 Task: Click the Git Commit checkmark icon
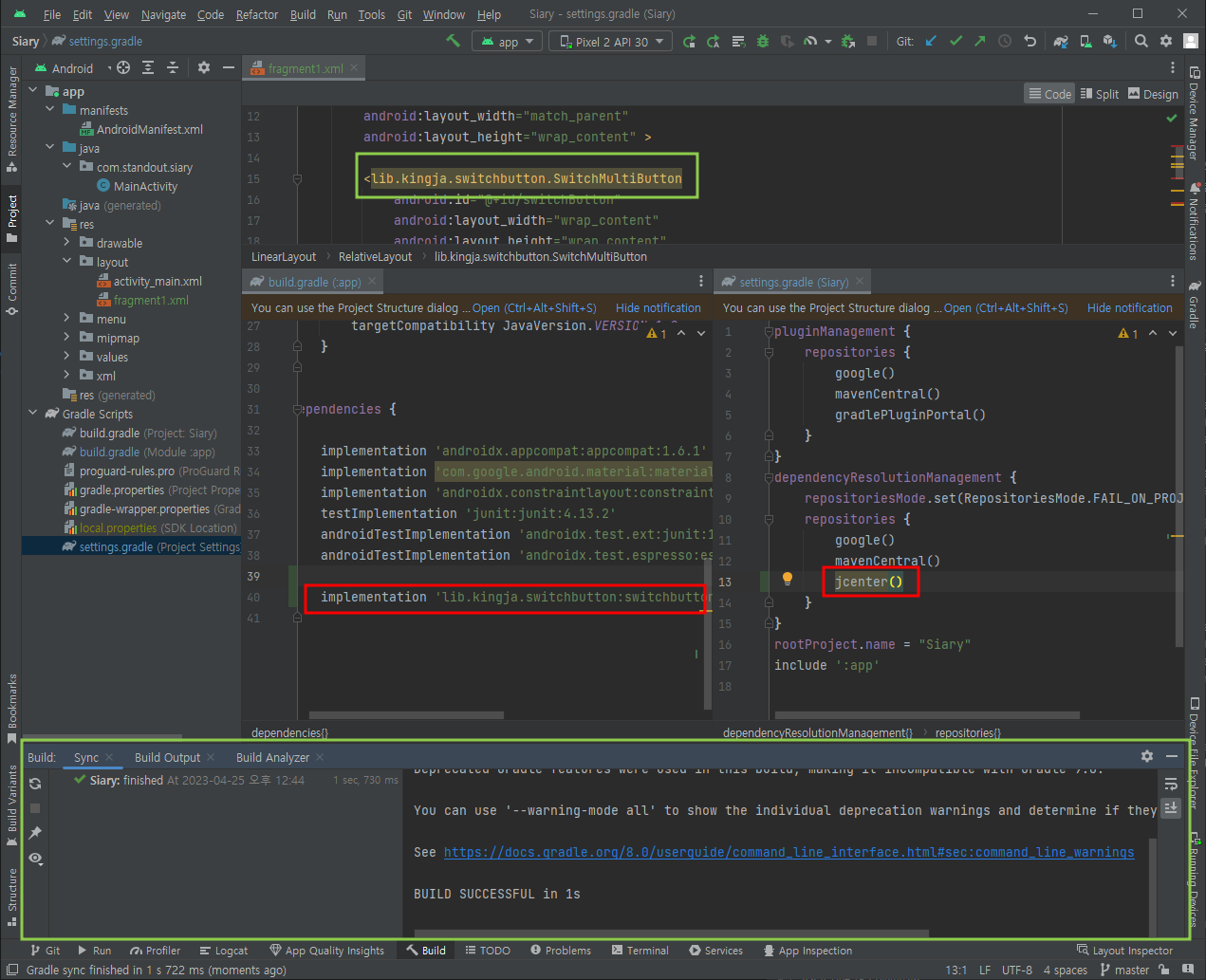[956, 41]
